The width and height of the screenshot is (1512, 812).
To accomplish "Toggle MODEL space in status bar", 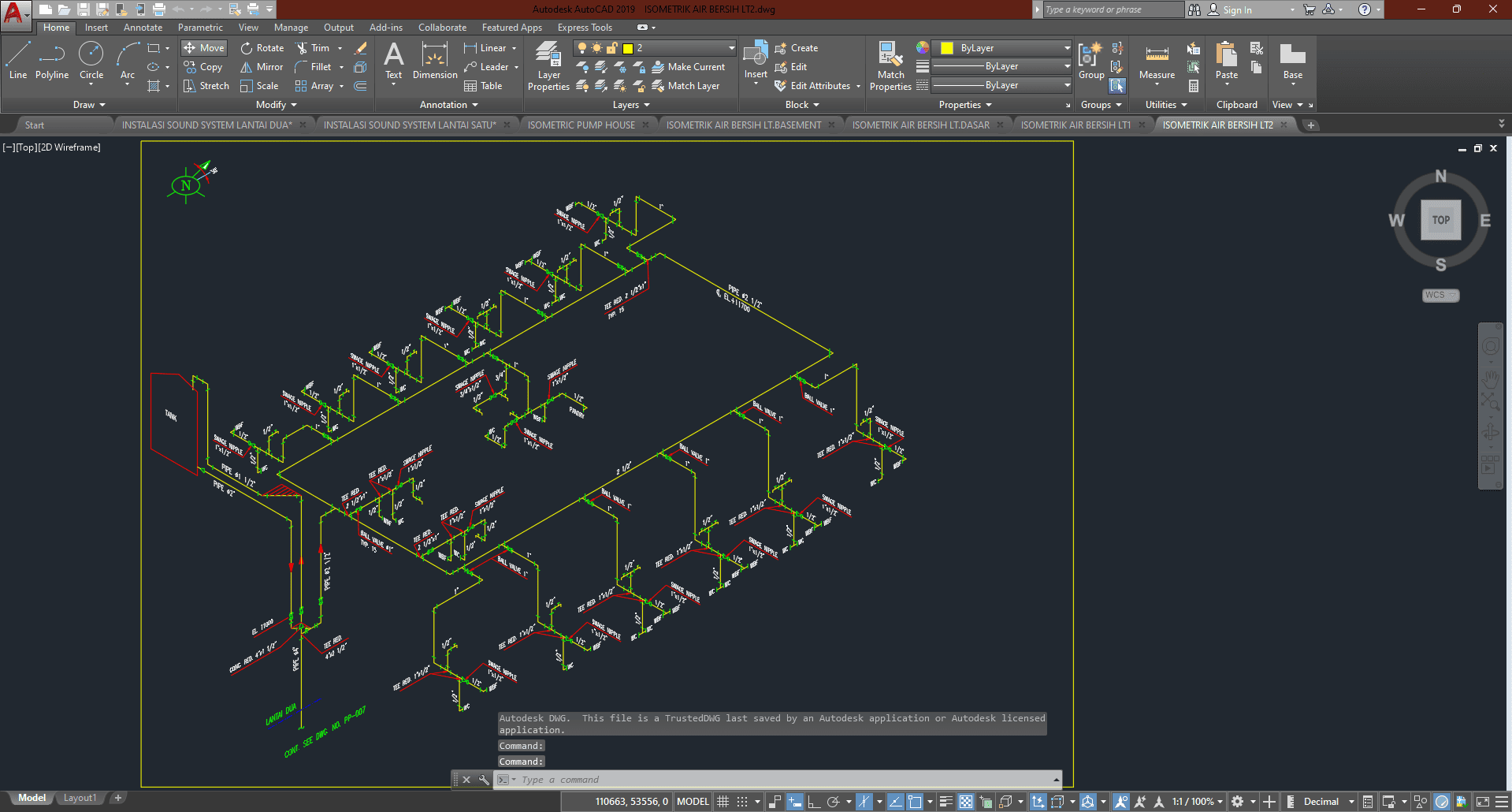I will tap(693, 802).
